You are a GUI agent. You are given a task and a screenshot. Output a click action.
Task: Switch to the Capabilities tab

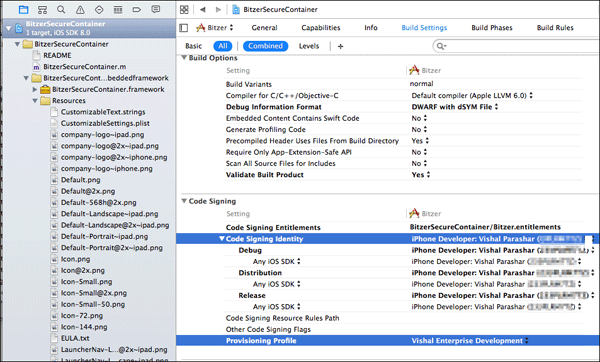pos(321,28)
